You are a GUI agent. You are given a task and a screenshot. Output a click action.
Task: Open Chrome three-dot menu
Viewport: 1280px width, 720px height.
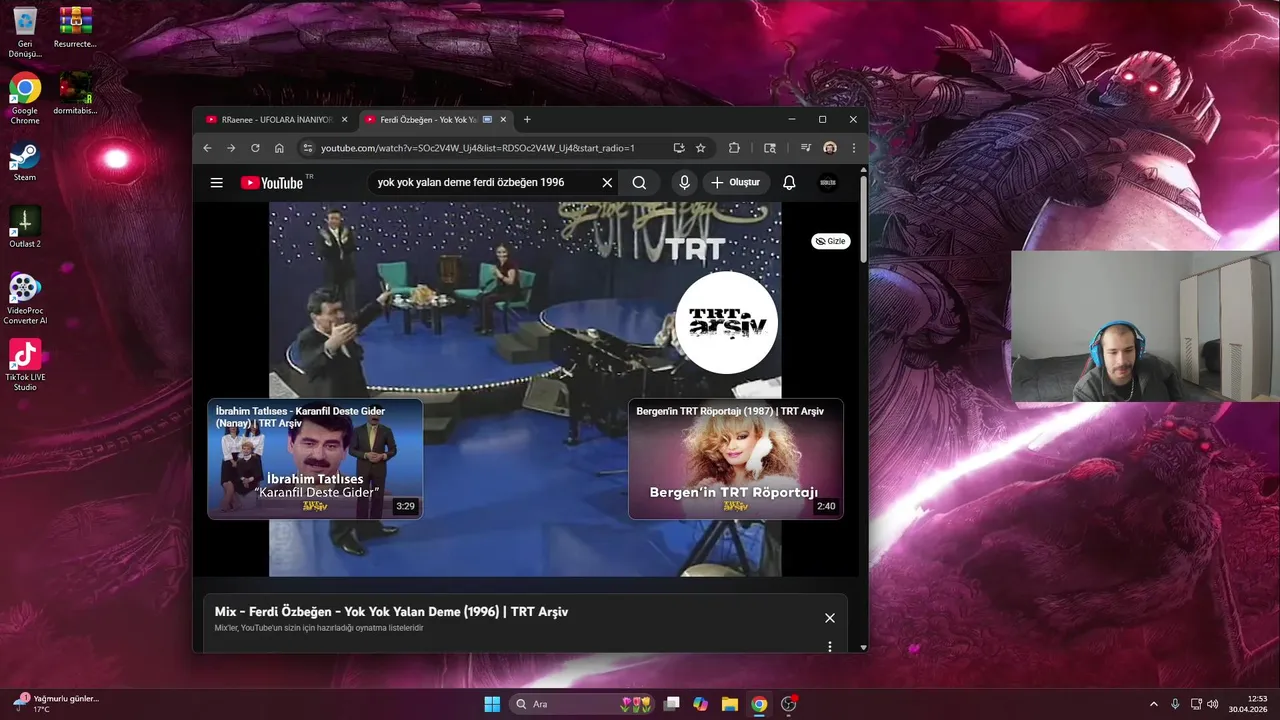853,148
